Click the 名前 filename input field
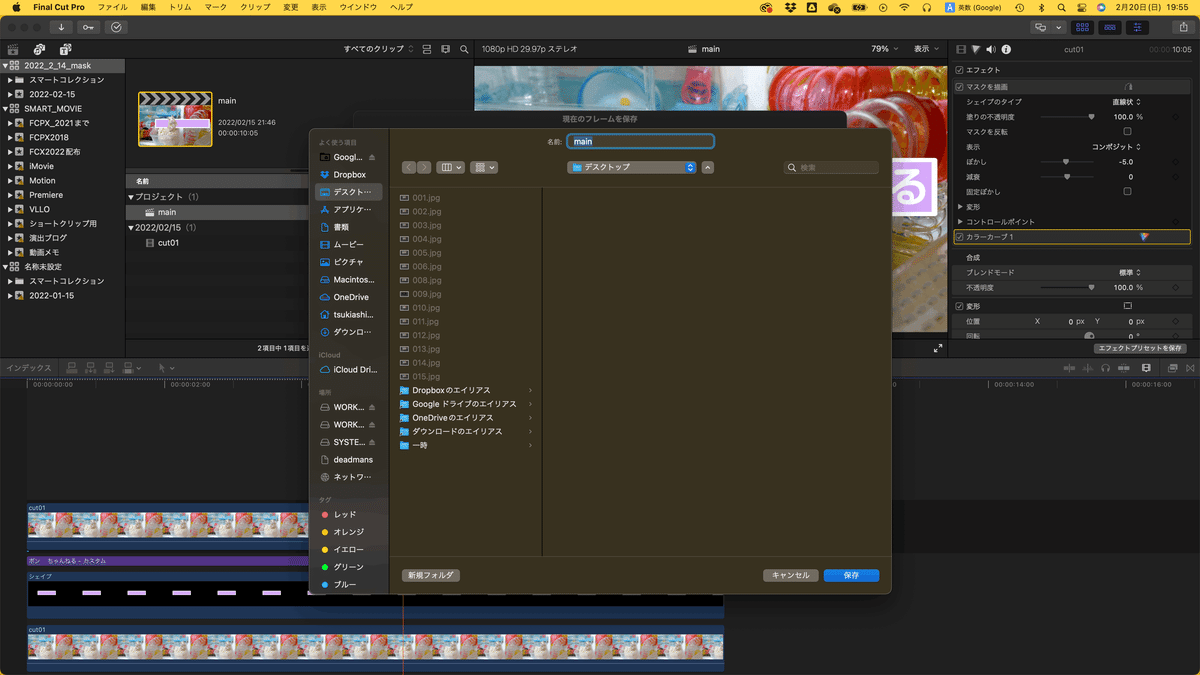Screen dimensions: 1200x675 coord(640,142)
